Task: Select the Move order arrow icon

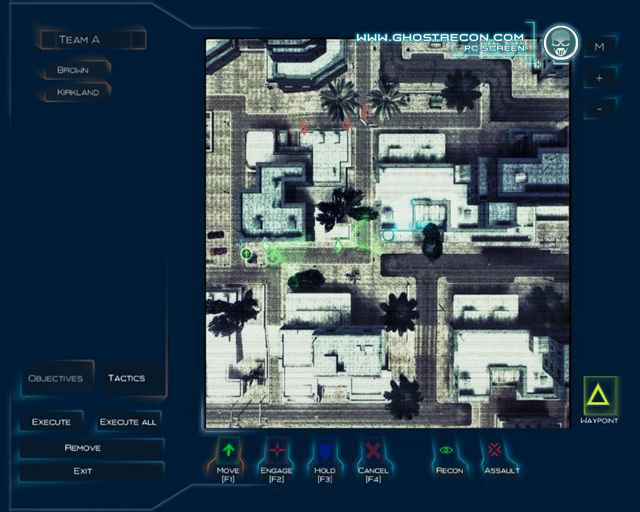Action: click(228, 450)
